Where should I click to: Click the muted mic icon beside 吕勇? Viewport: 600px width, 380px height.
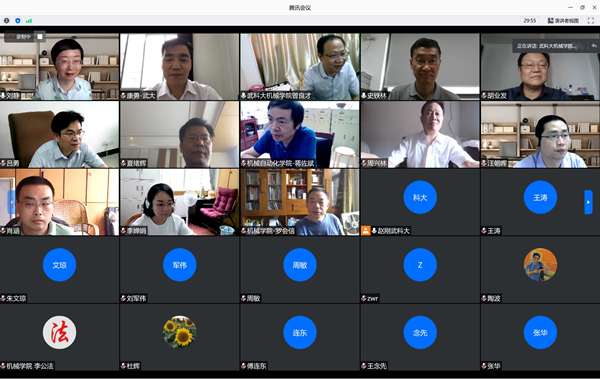[x=3, y=163]
